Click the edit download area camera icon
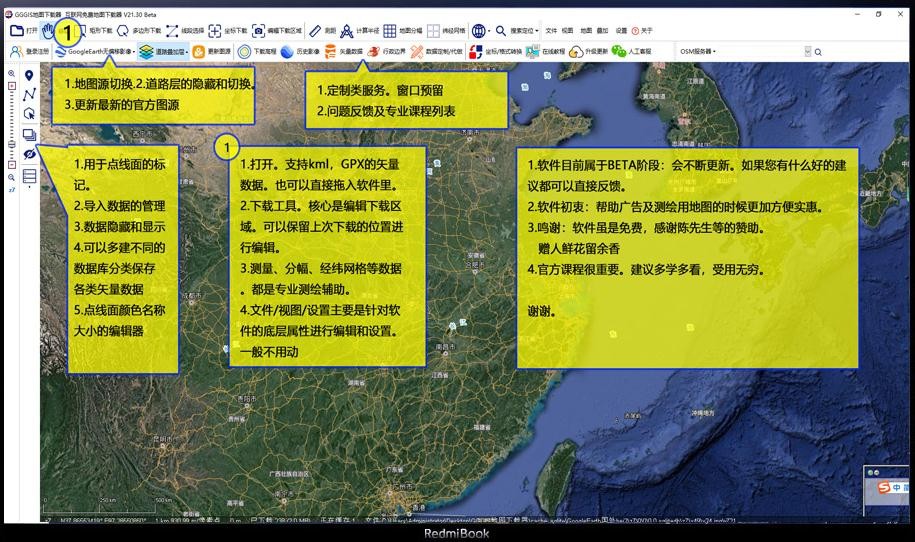Screen dimensions: 915x542 tap(259, 31)
